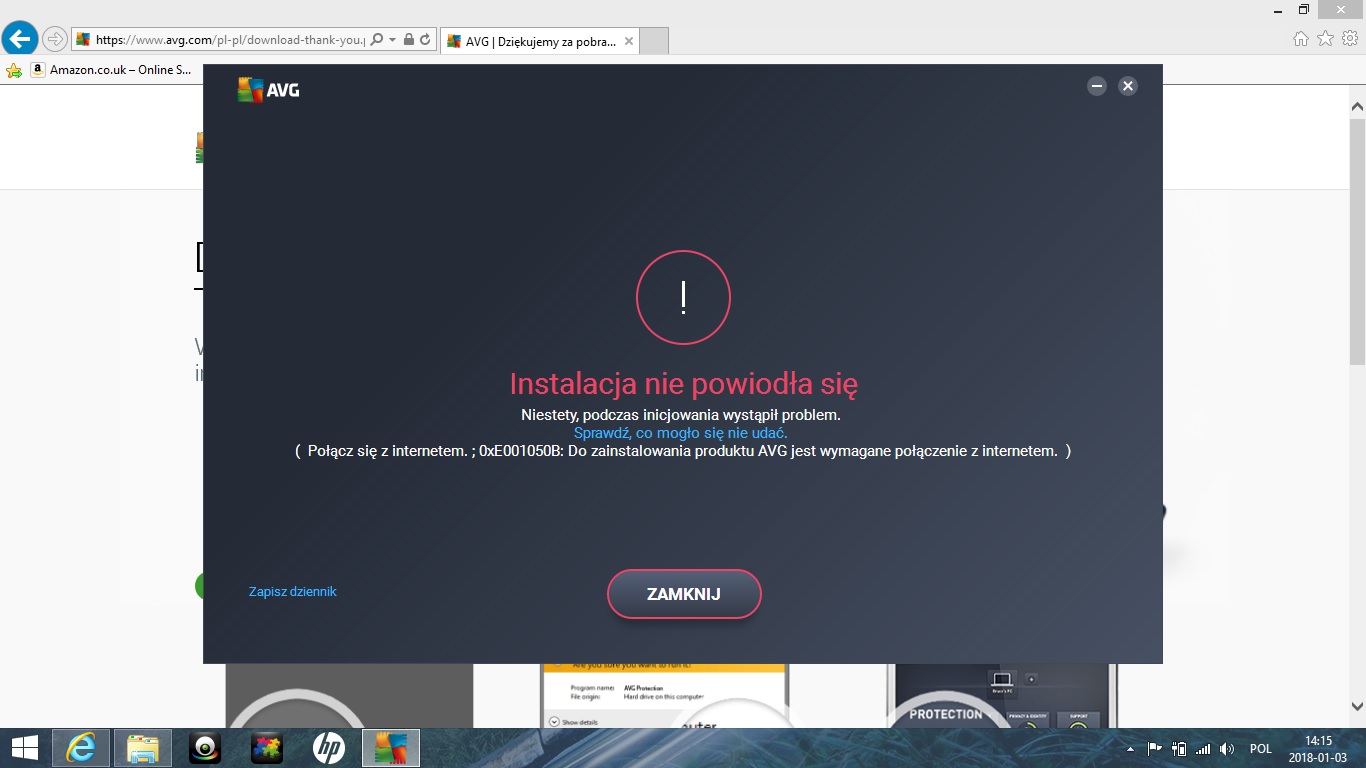Close the AVG installer with the X icon
The width and height of the screenshot is (1366, 768).
[1128, 86]
